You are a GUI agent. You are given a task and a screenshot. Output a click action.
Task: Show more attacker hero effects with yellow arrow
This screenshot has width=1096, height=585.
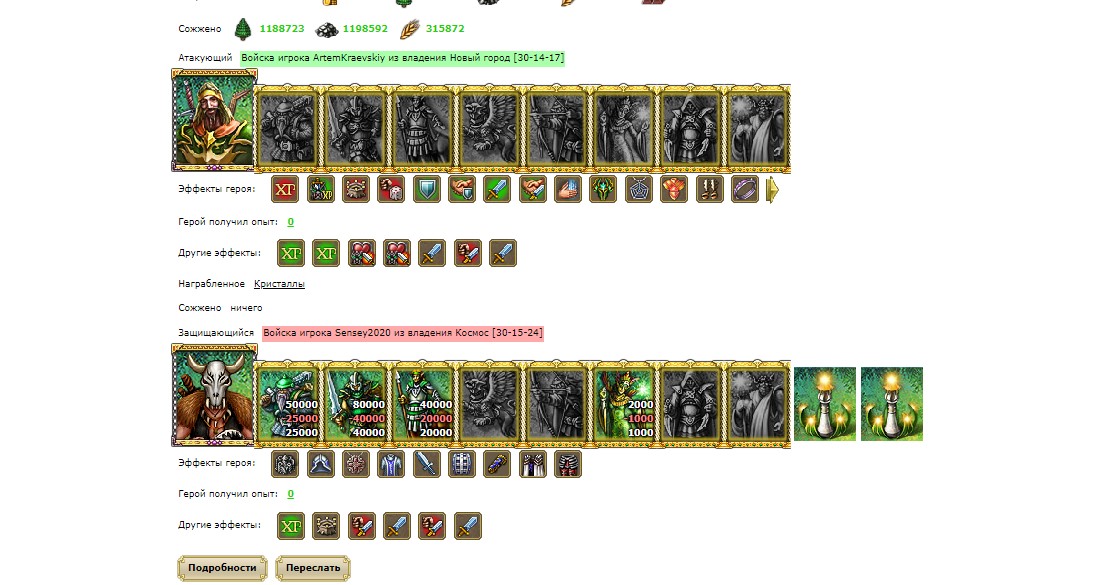(772, 189)
